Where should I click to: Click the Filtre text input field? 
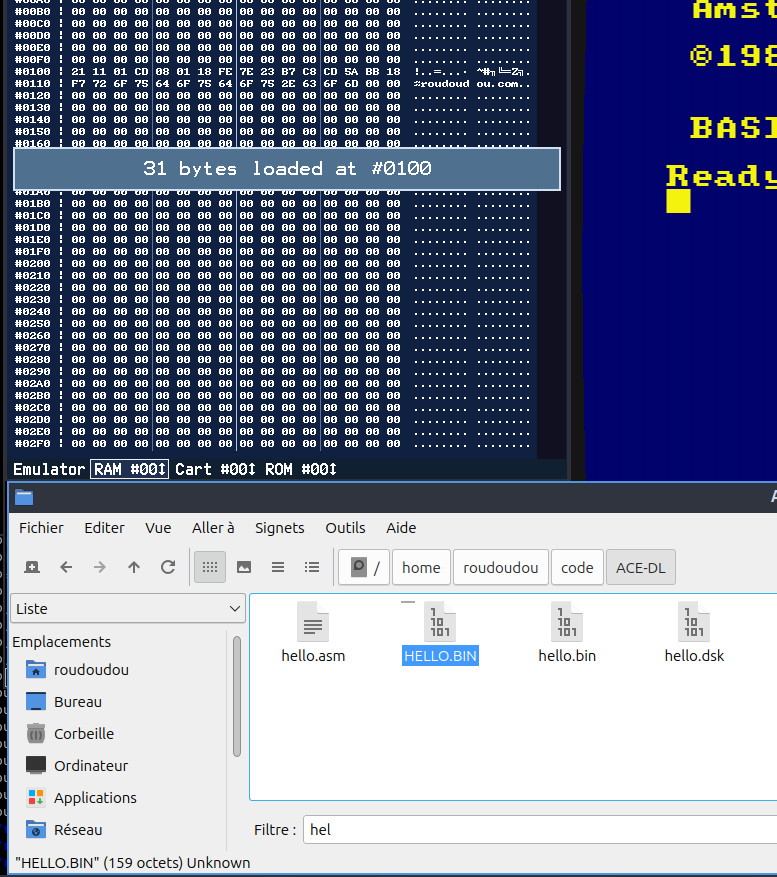(x=540, y=829)
